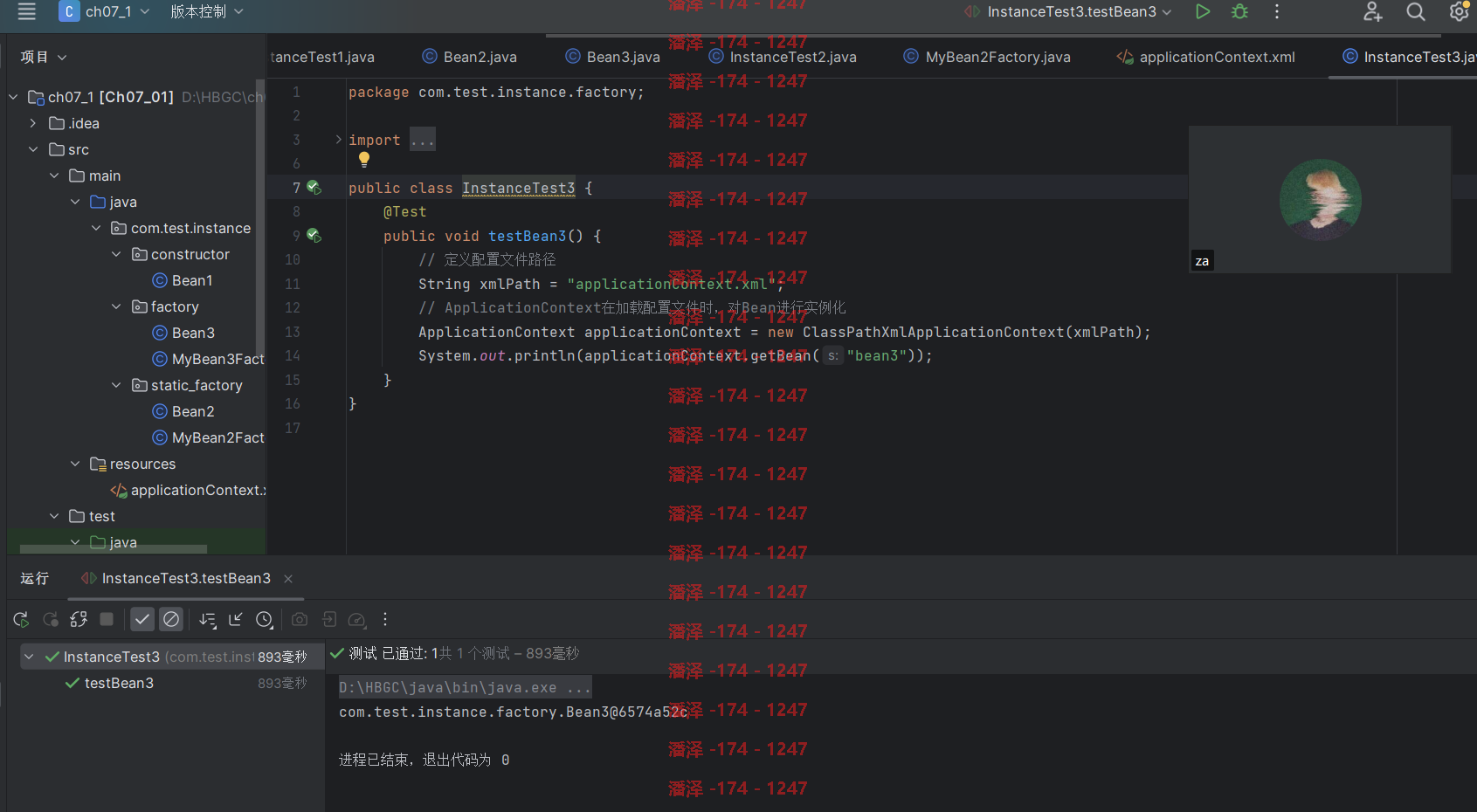Click the testBean3 method name in the editor
This screenshot has width=1477, height=812.
(x=528, y=236)
